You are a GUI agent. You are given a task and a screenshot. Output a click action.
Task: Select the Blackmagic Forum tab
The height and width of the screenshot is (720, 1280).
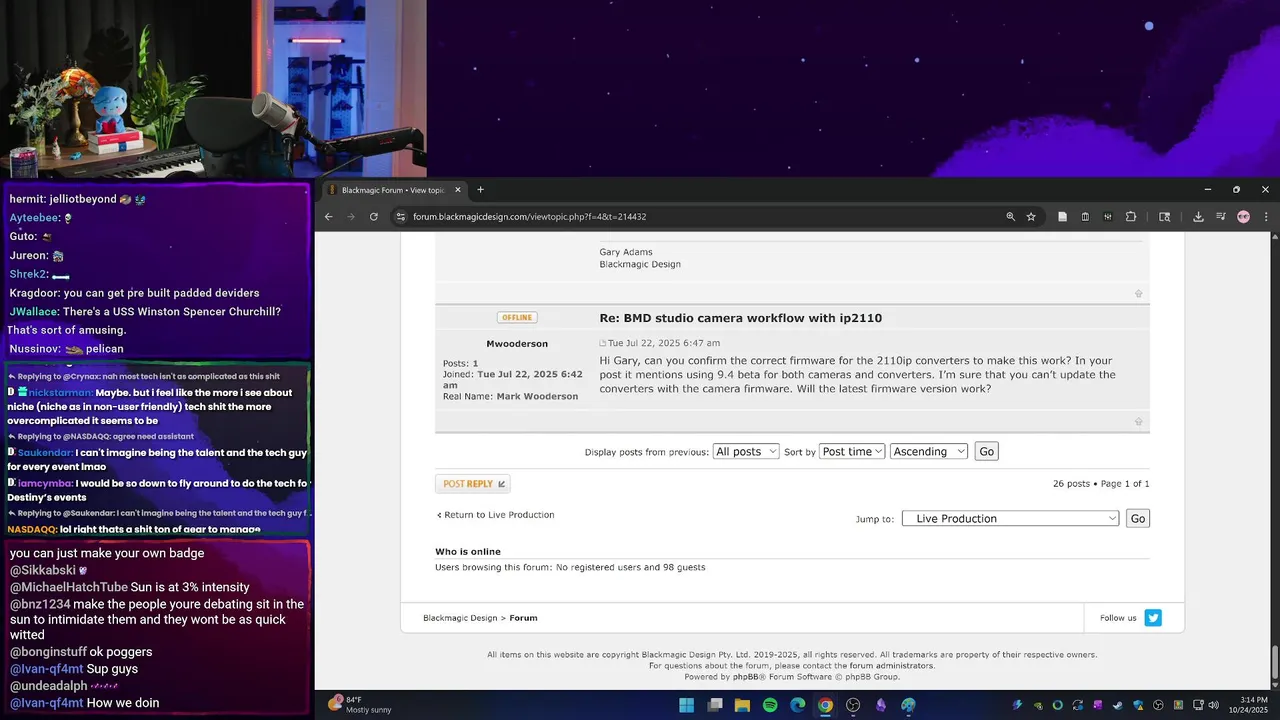point(396,190)
